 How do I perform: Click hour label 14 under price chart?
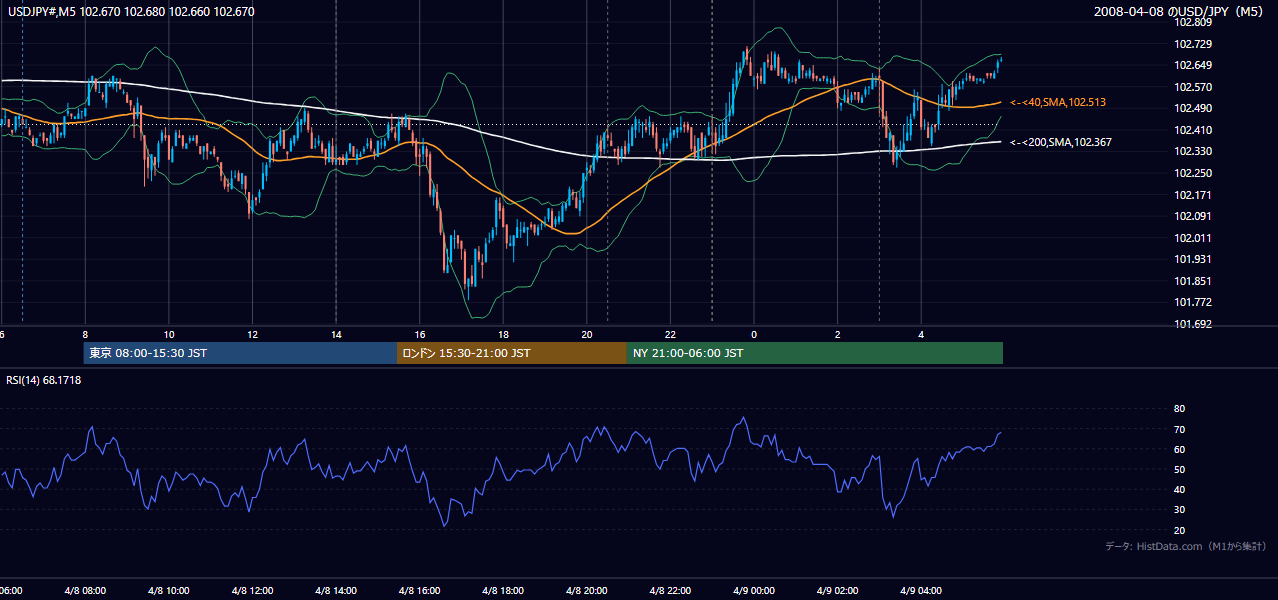pyautogui.click(x=336, y=334)
